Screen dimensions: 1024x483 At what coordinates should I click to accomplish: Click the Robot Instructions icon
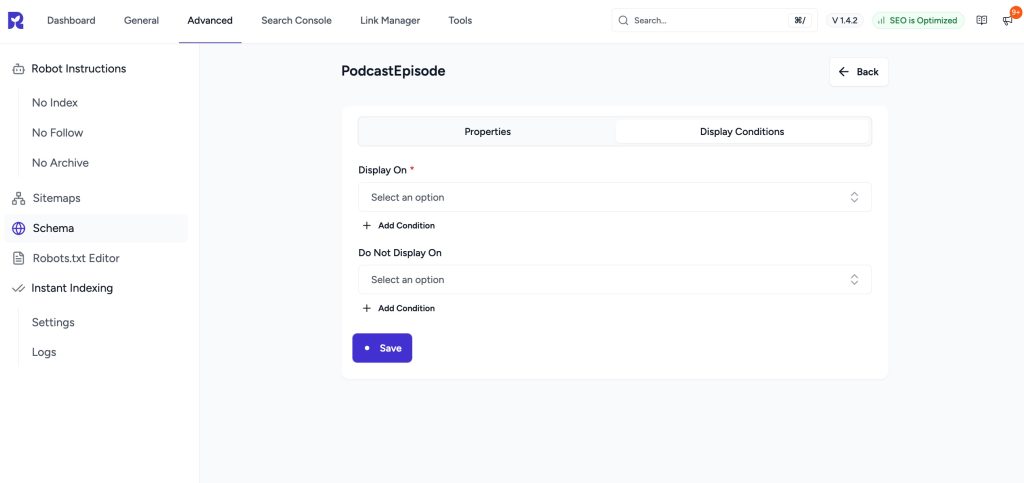tap(18, 69)
